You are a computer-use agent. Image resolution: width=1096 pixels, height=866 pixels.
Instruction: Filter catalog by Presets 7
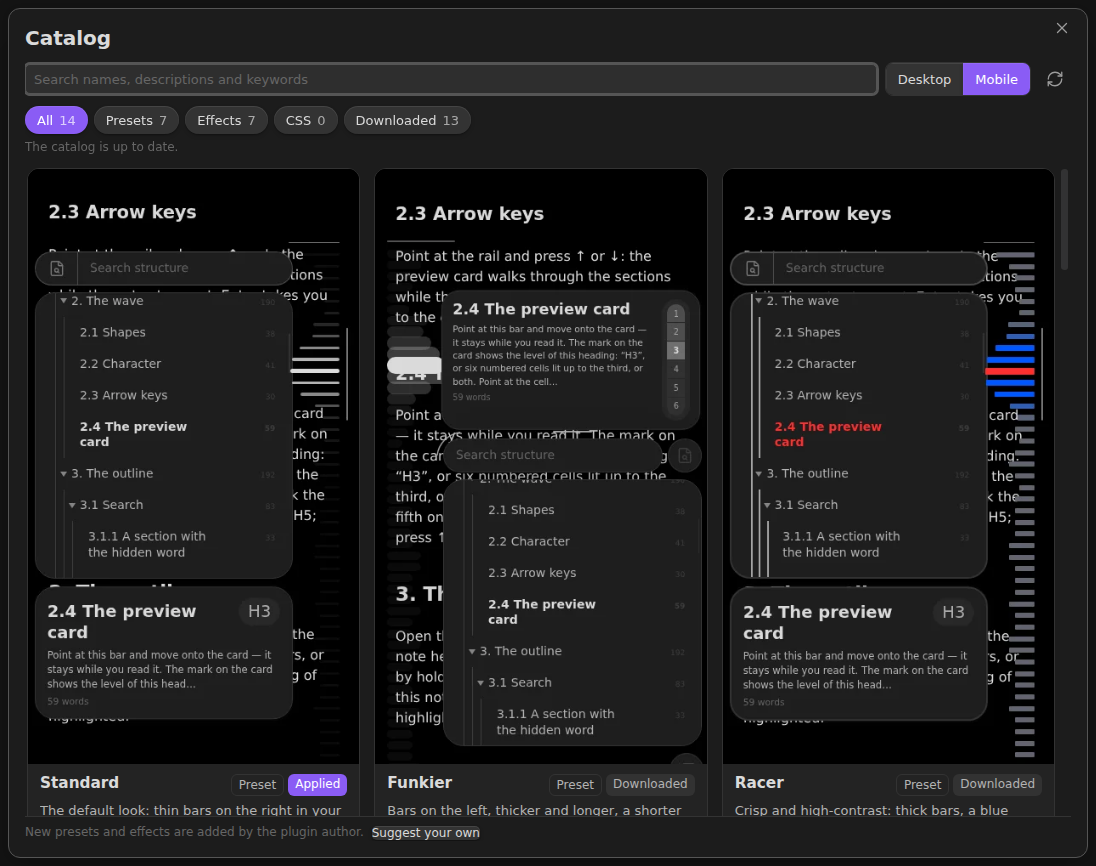136,120
